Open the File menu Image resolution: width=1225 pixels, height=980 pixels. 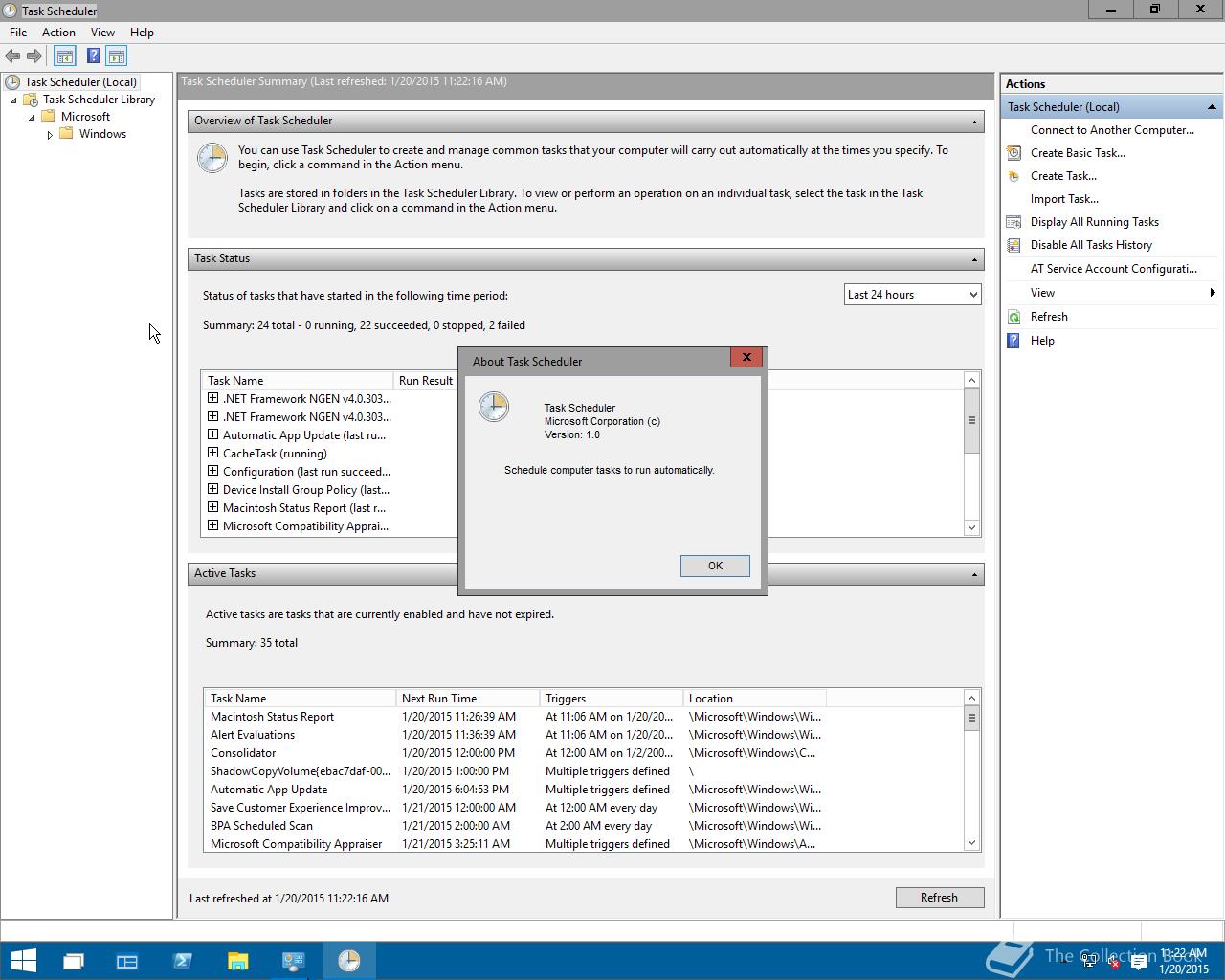18,33
